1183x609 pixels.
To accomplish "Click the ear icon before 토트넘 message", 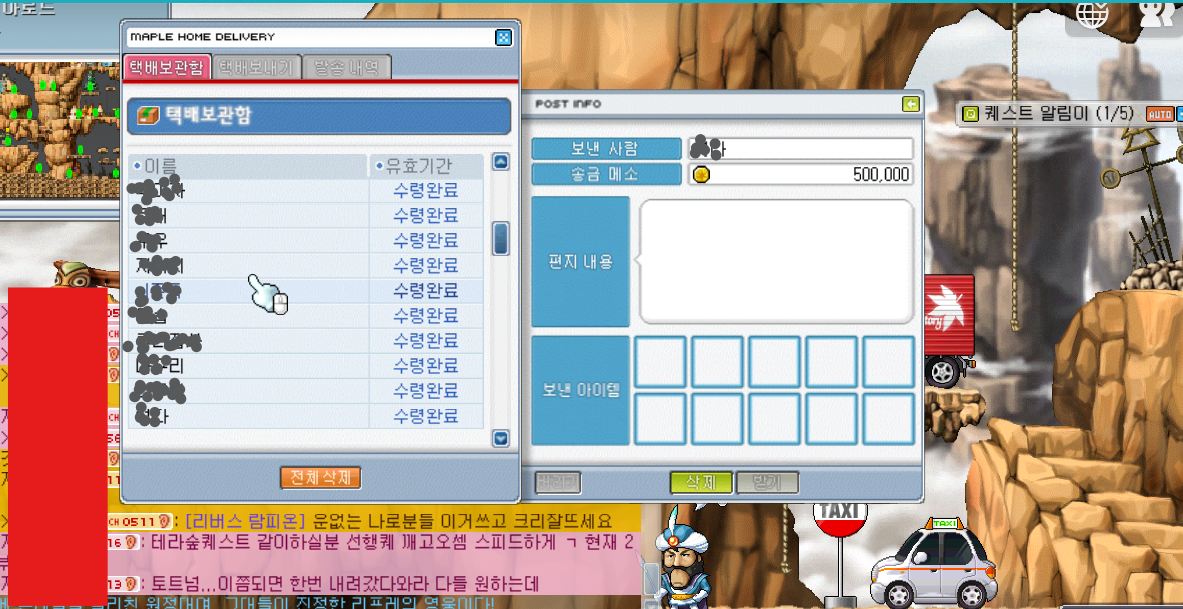I will pyautogui.click(x=131, y=583).
